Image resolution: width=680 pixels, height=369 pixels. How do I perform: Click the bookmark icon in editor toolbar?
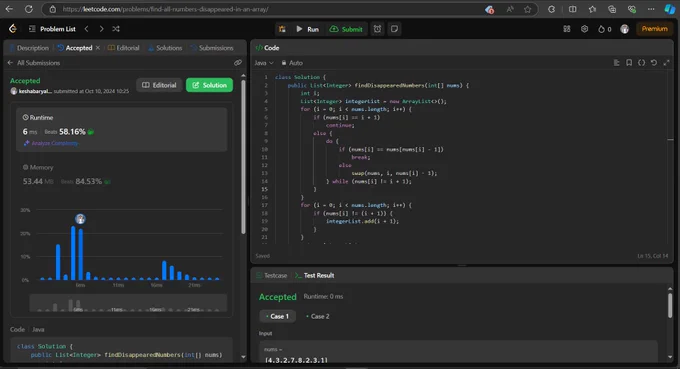point(629,63)
